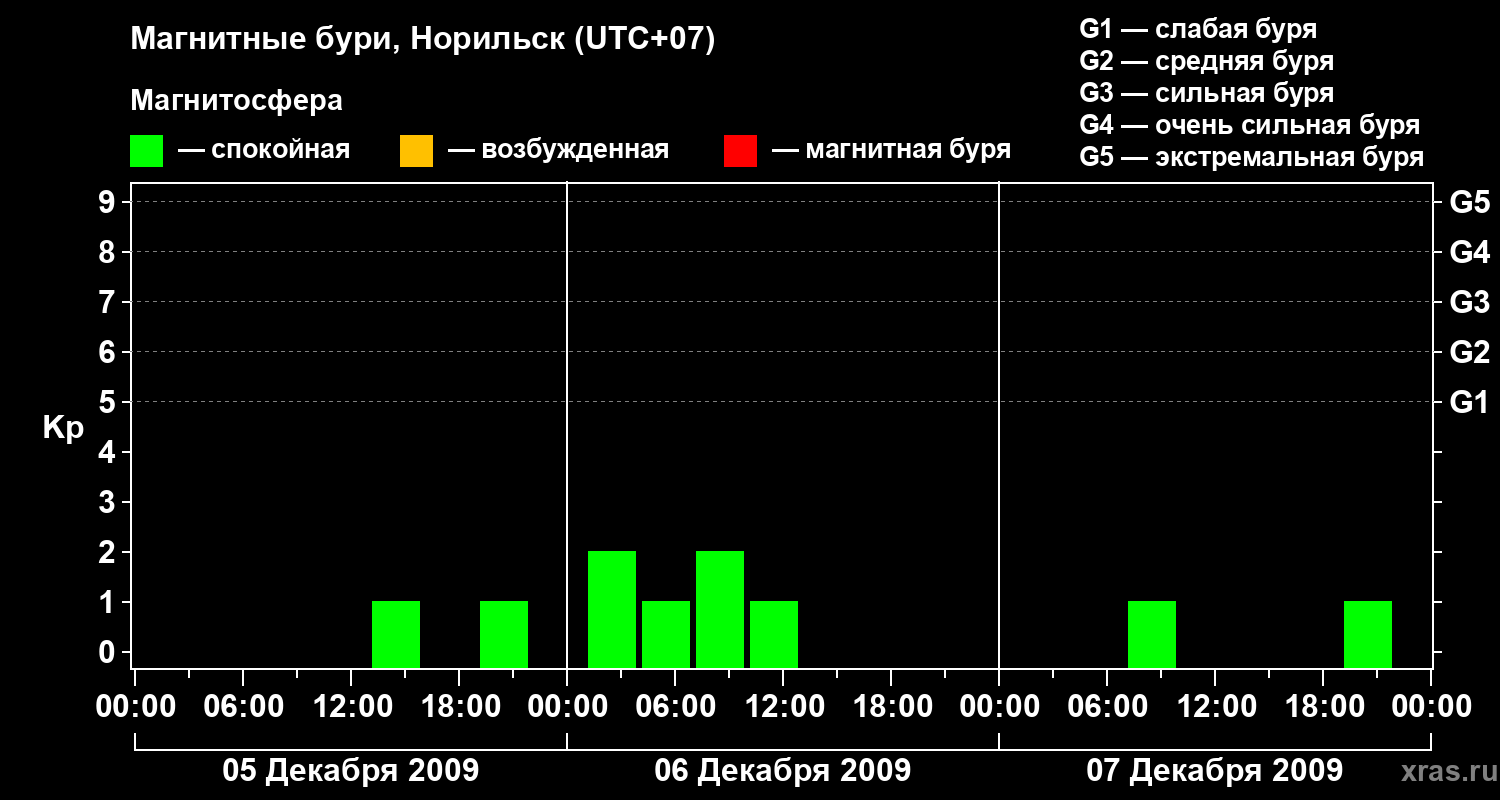
Task: Click the title 'Магнитные бури, Норильск (UTC+07)'
Action: coord(423,40)
